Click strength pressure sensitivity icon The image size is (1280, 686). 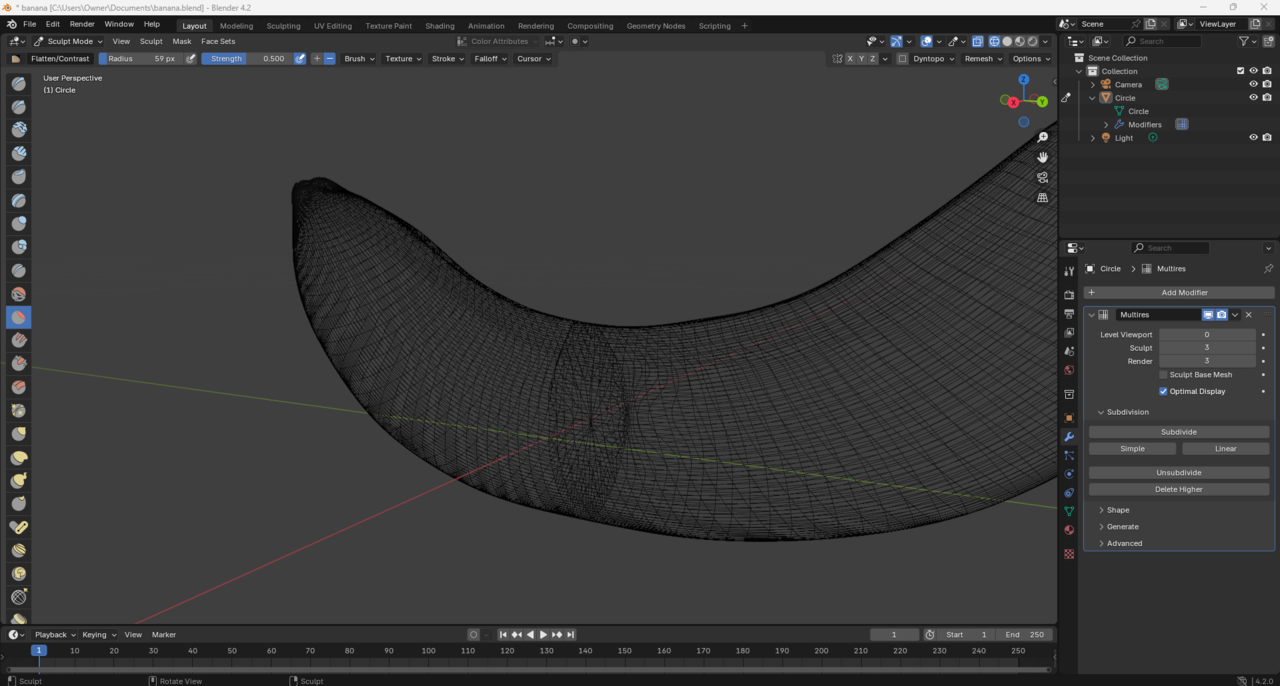pyautogui.click(x=300, y=59)
